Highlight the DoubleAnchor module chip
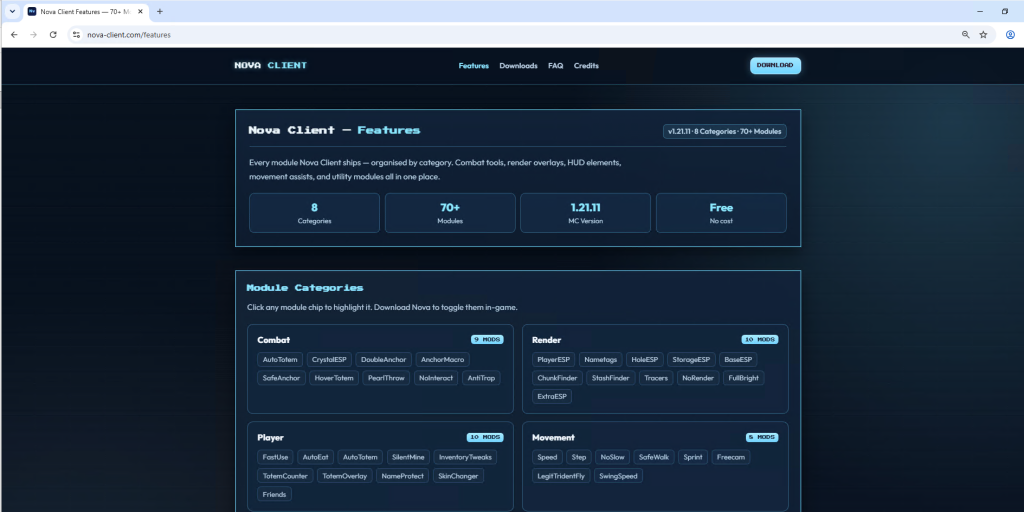The image size is (1024, 512). point(384,360)
